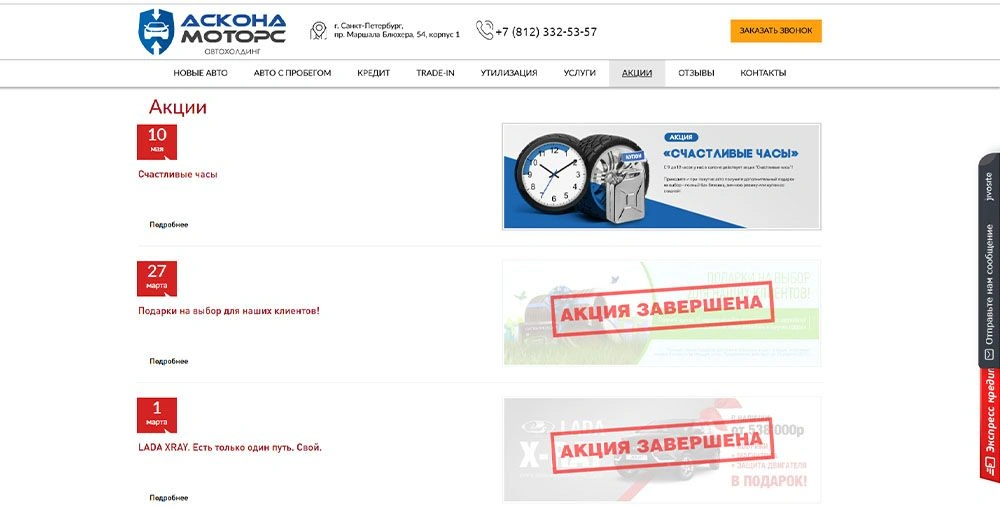
Task: Open the 27 марта date badge
Action: pyautogui.click(x=157, y=279)
